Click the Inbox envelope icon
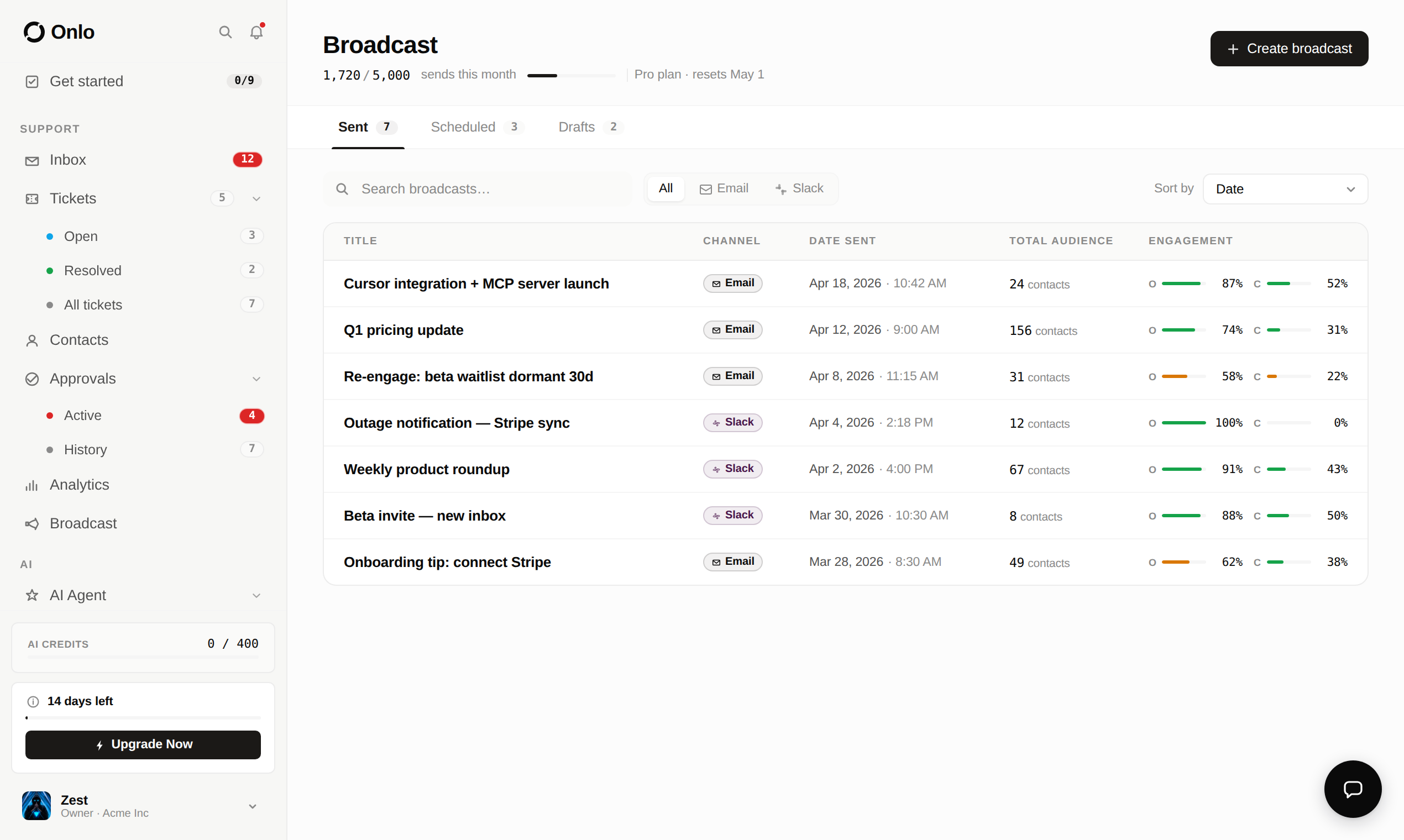Image resolution: width=1404 pixels, height=840 pixels. coord(32,161)
